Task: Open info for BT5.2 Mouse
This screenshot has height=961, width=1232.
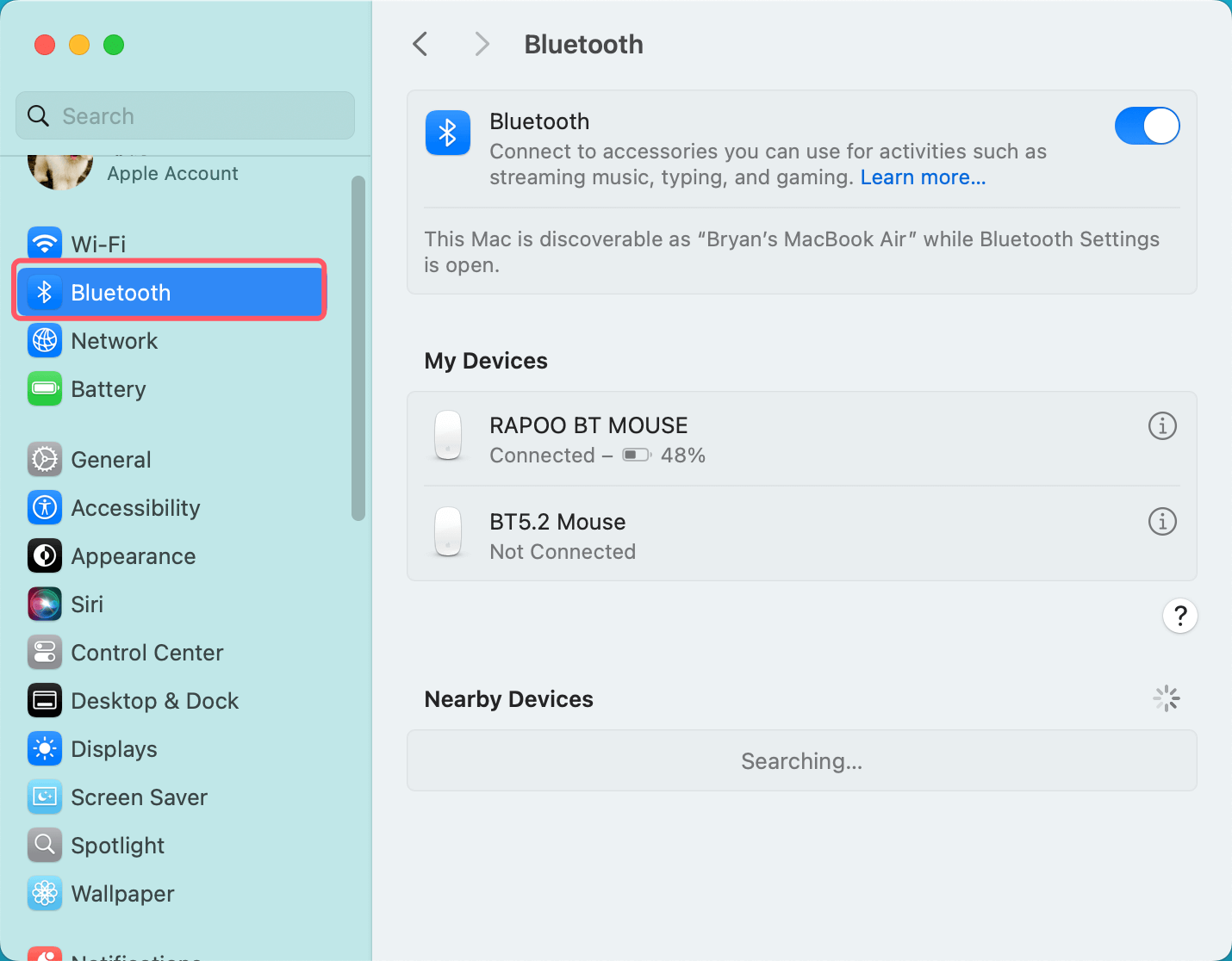Action: [1162, 521]
